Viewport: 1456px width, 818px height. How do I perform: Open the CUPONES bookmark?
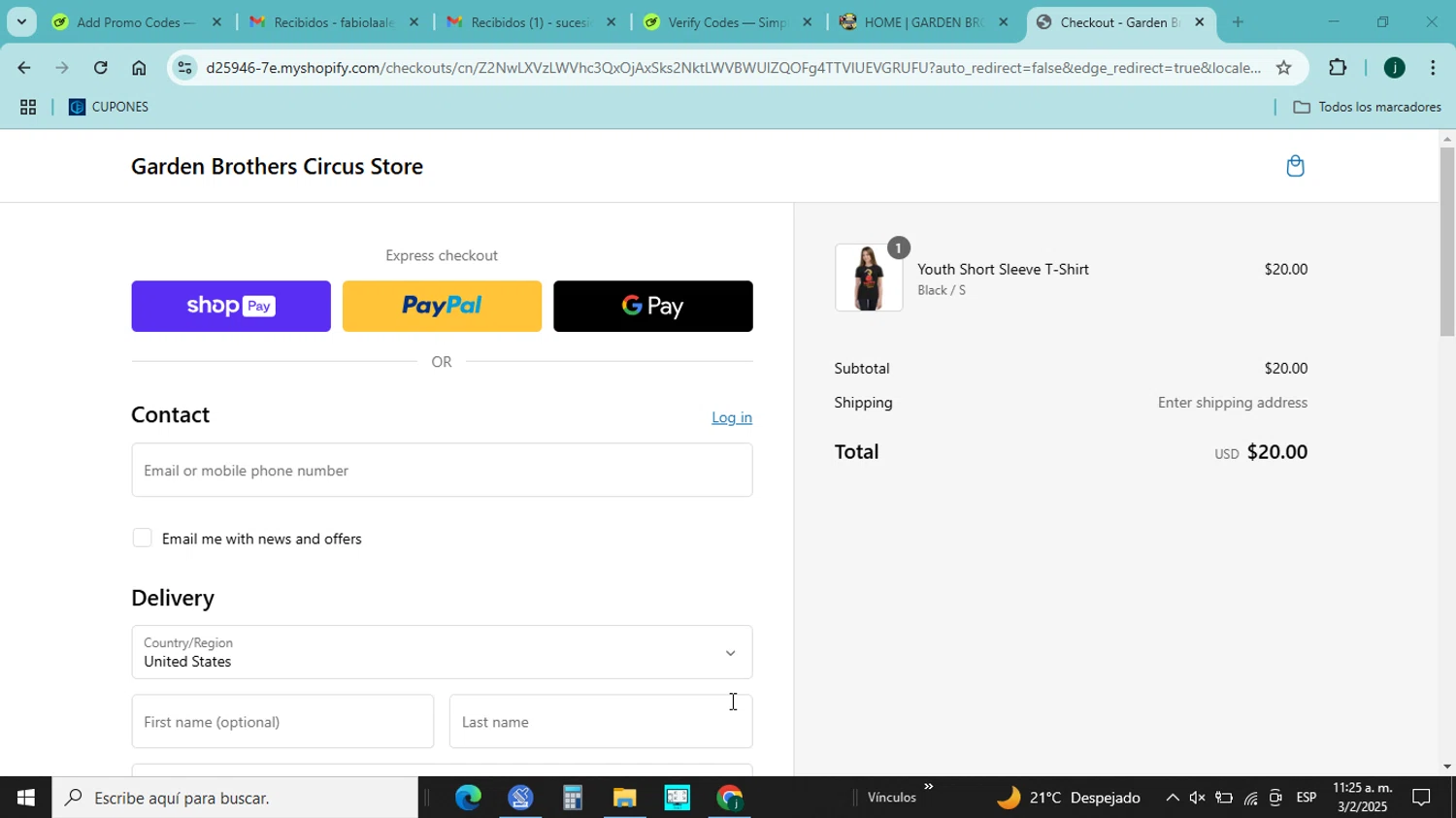pyautogui.click(x=109, y=107)
